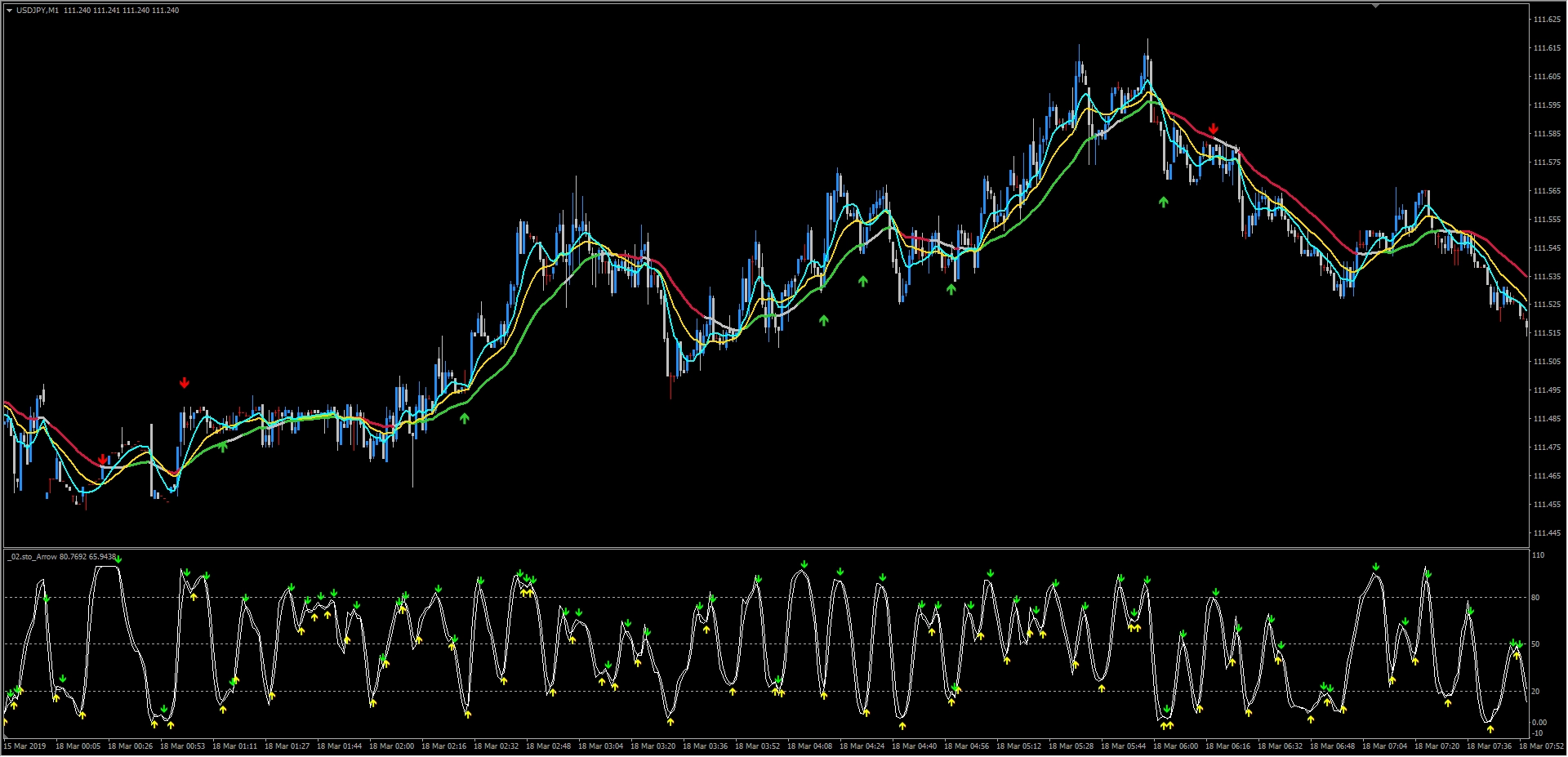Click the 20 level on oscillator scale
Viewport: 1568px width, 757px height.
(1536, 692)
